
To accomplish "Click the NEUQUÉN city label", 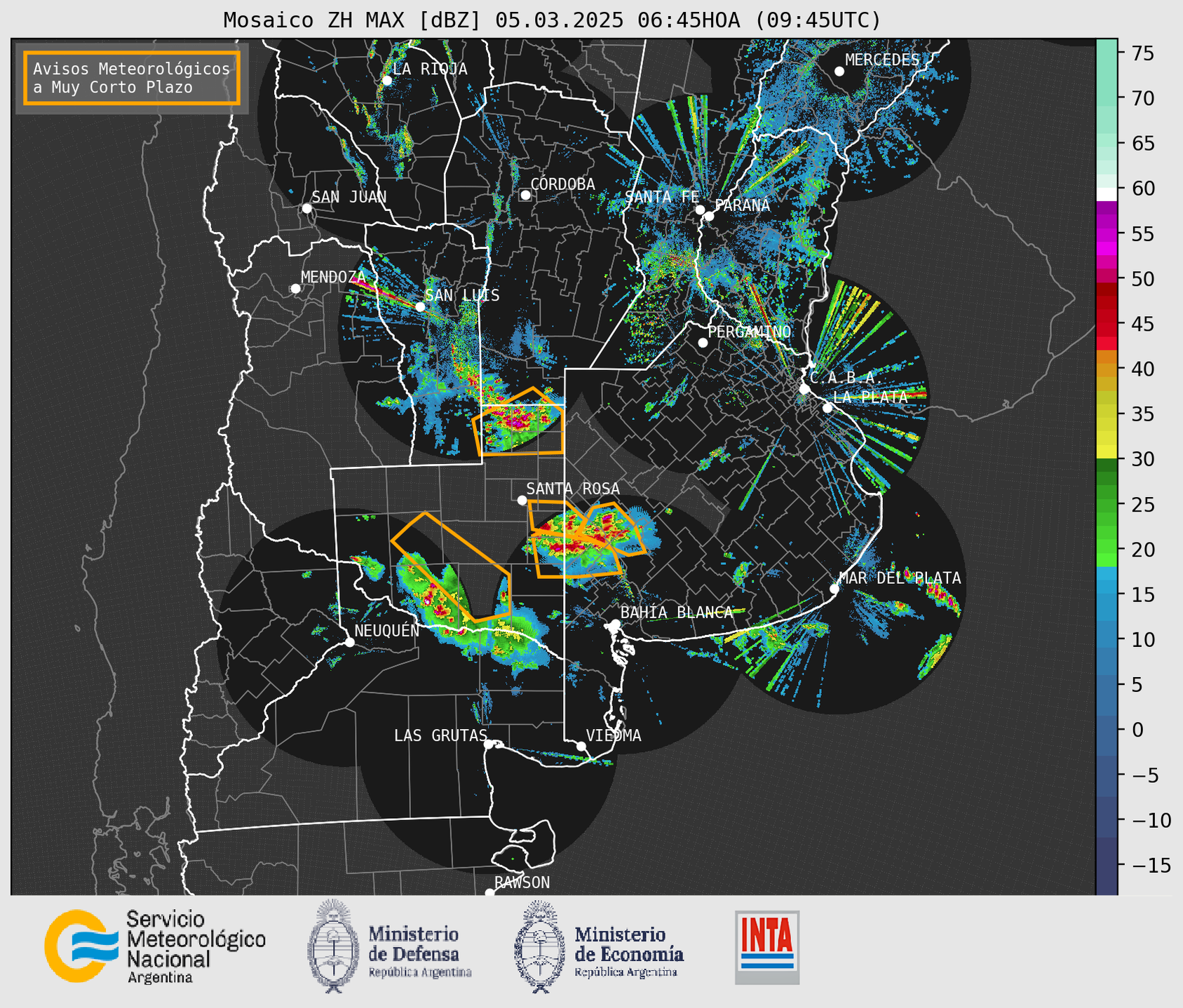I will point(387,630).
